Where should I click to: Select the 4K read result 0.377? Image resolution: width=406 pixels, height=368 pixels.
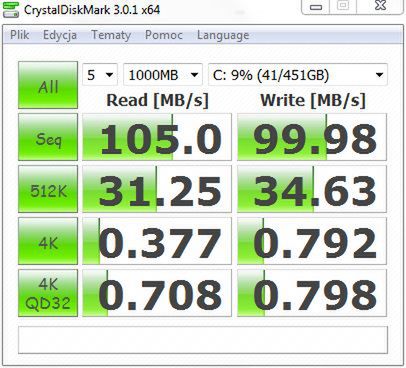tap(157, 241)
